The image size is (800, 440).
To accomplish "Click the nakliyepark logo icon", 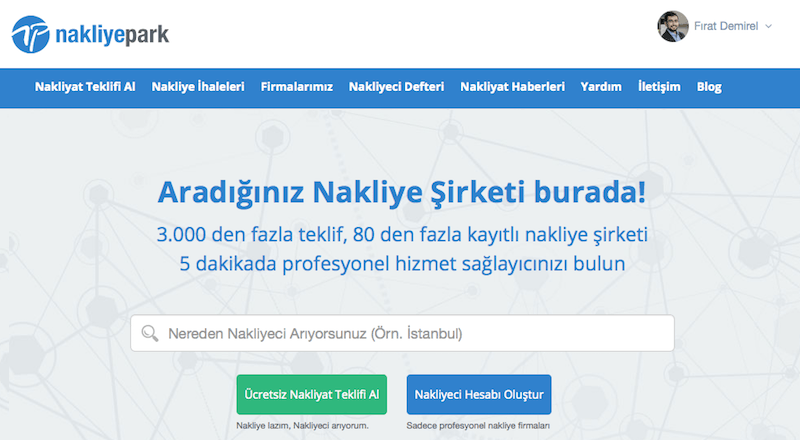I will pos(31,34).
